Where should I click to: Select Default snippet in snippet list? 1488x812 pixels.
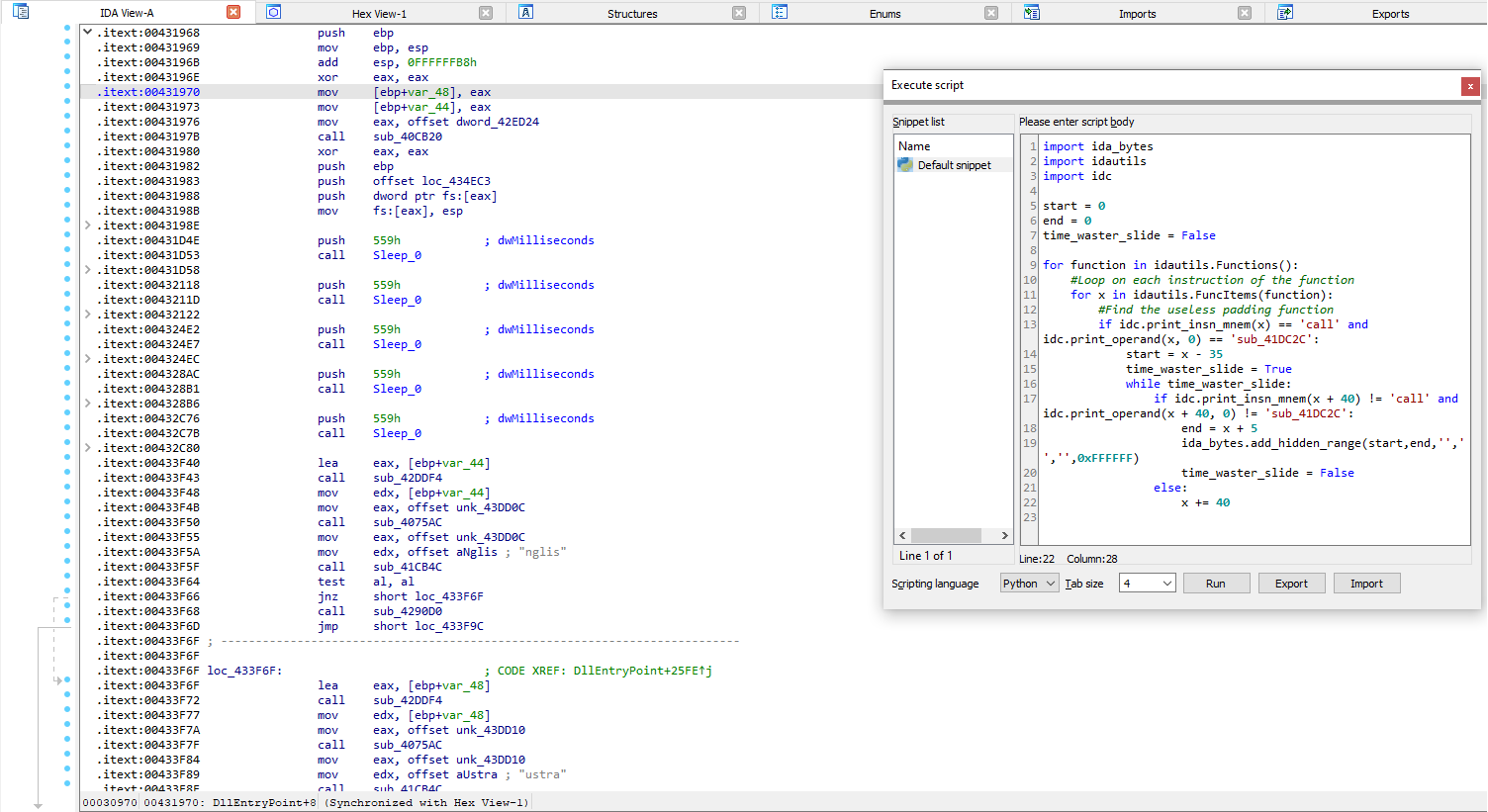(x=954, y=165)
